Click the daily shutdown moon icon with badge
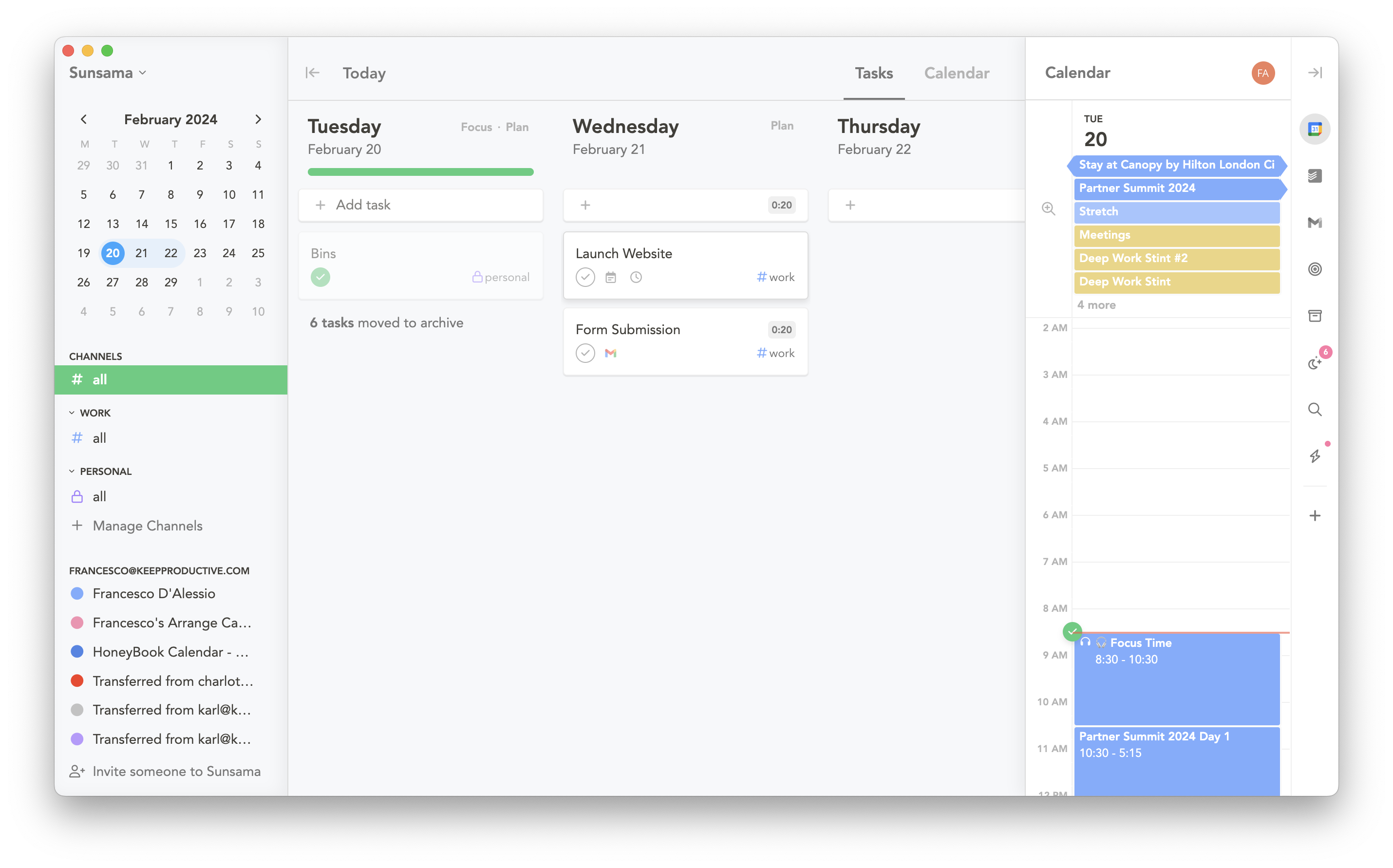The height and width of the screenshot is (868, 1393). tap(1316, 361)
